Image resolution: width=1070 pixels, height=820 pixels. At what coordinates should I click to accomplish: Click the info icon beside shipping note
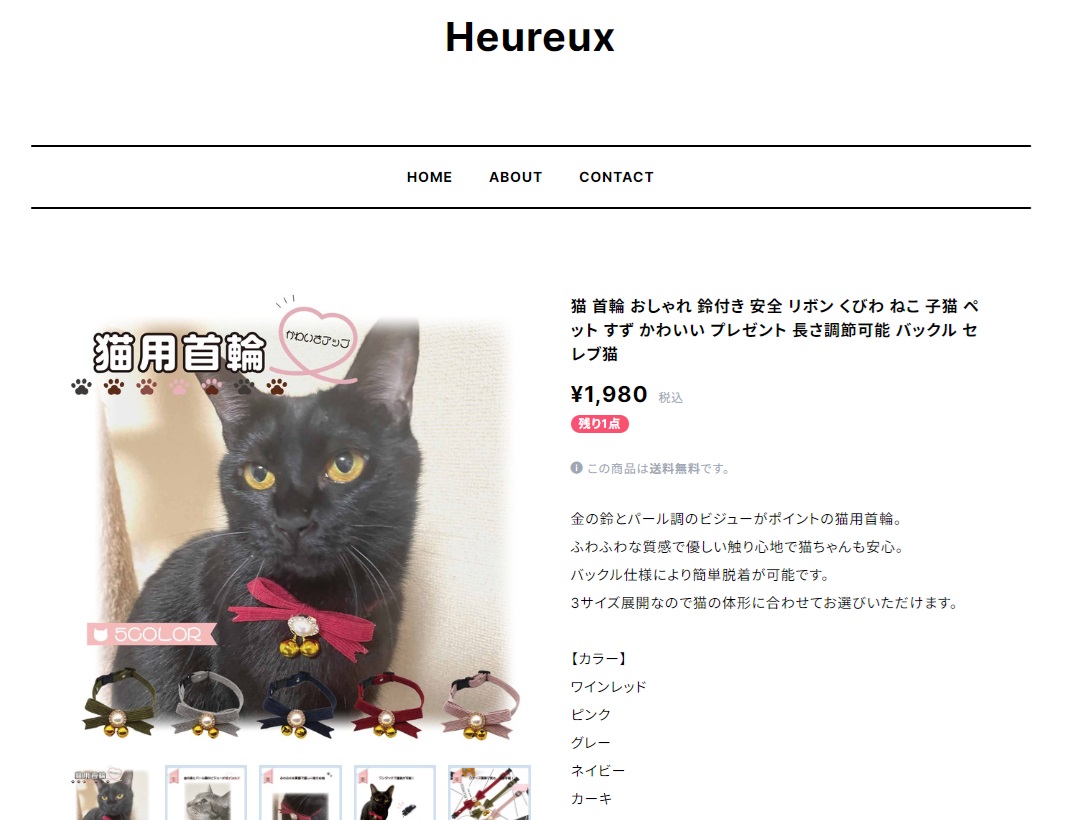577,468
